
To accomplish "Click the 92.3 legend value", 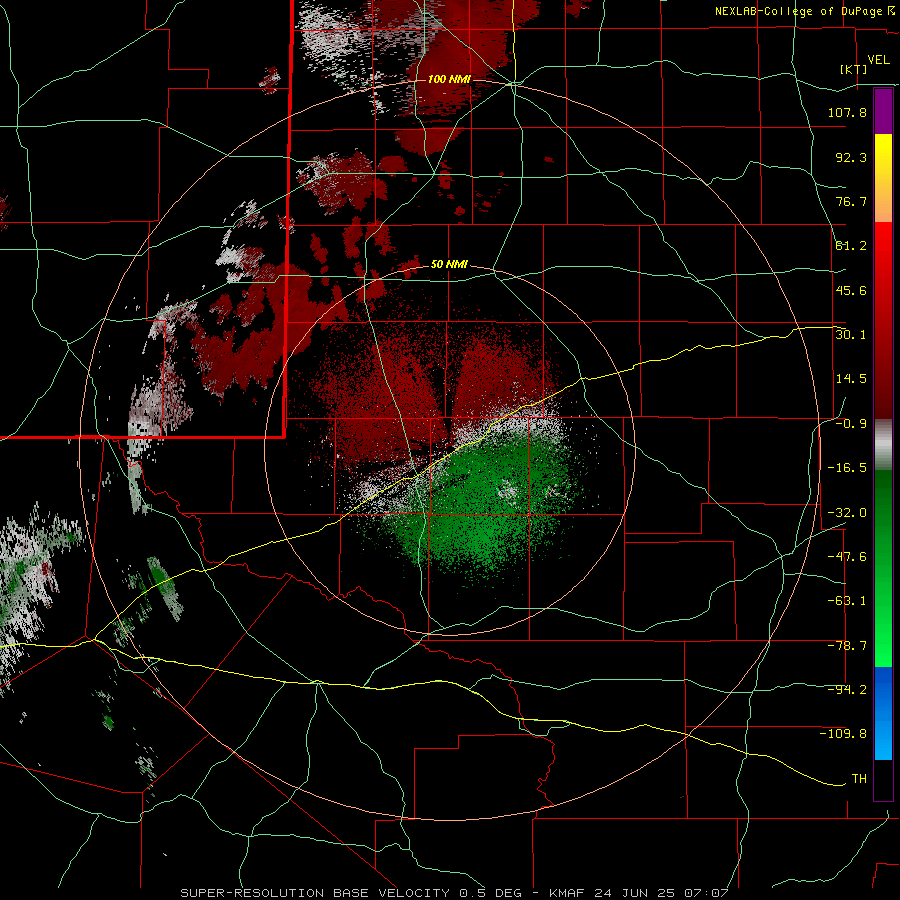I will 851,157.
